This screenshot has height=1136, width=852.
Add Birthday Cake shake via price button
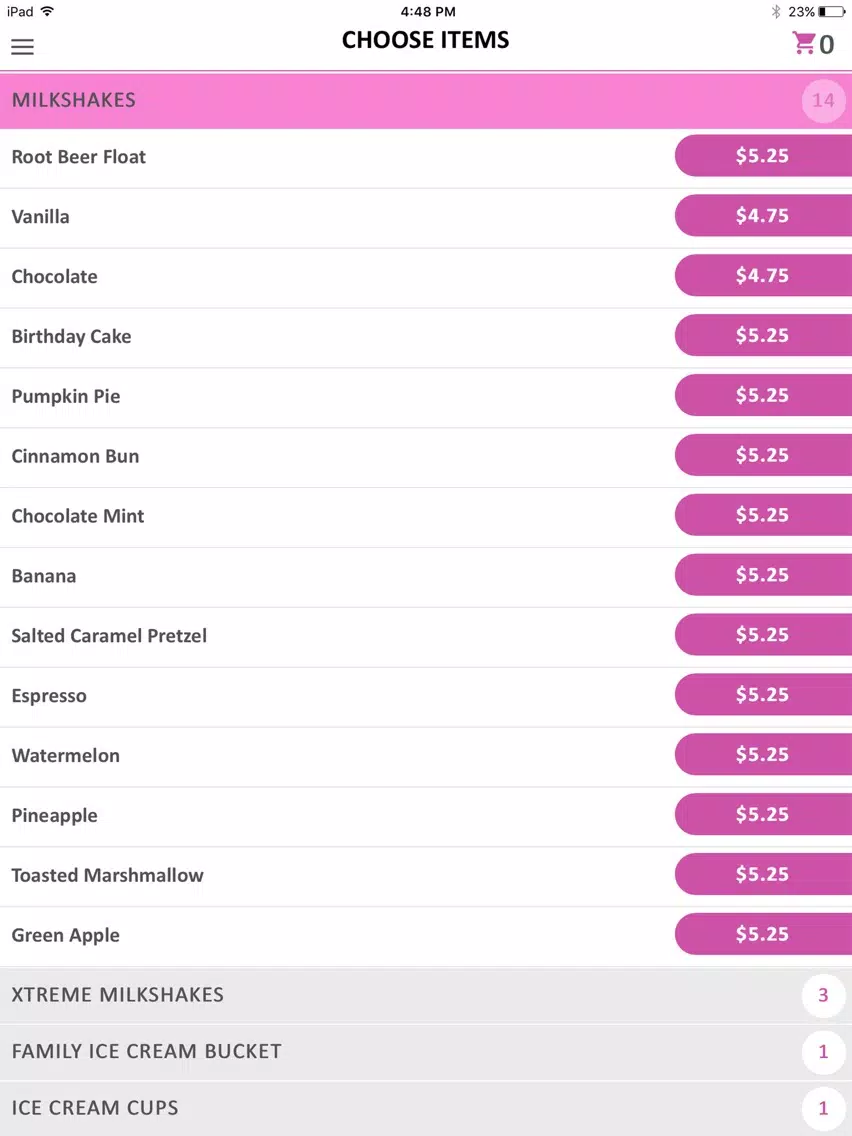tap(763, 335)
